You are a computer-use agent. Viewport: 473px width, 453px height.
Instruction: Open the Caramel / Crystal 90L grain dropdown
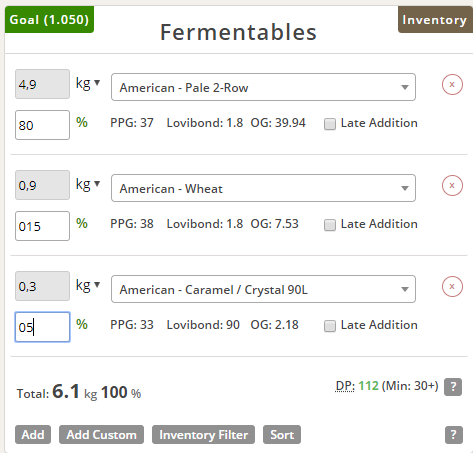click(263, 289)
